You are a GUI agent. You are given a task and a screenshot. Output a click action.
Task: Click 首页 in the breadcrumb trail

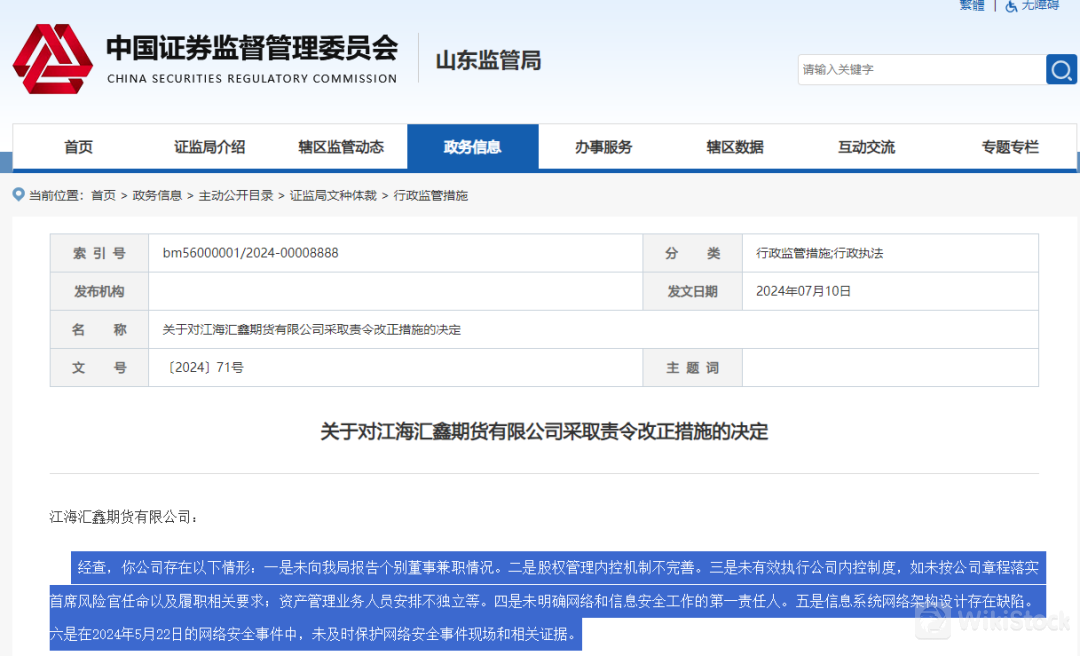[103, 196]
